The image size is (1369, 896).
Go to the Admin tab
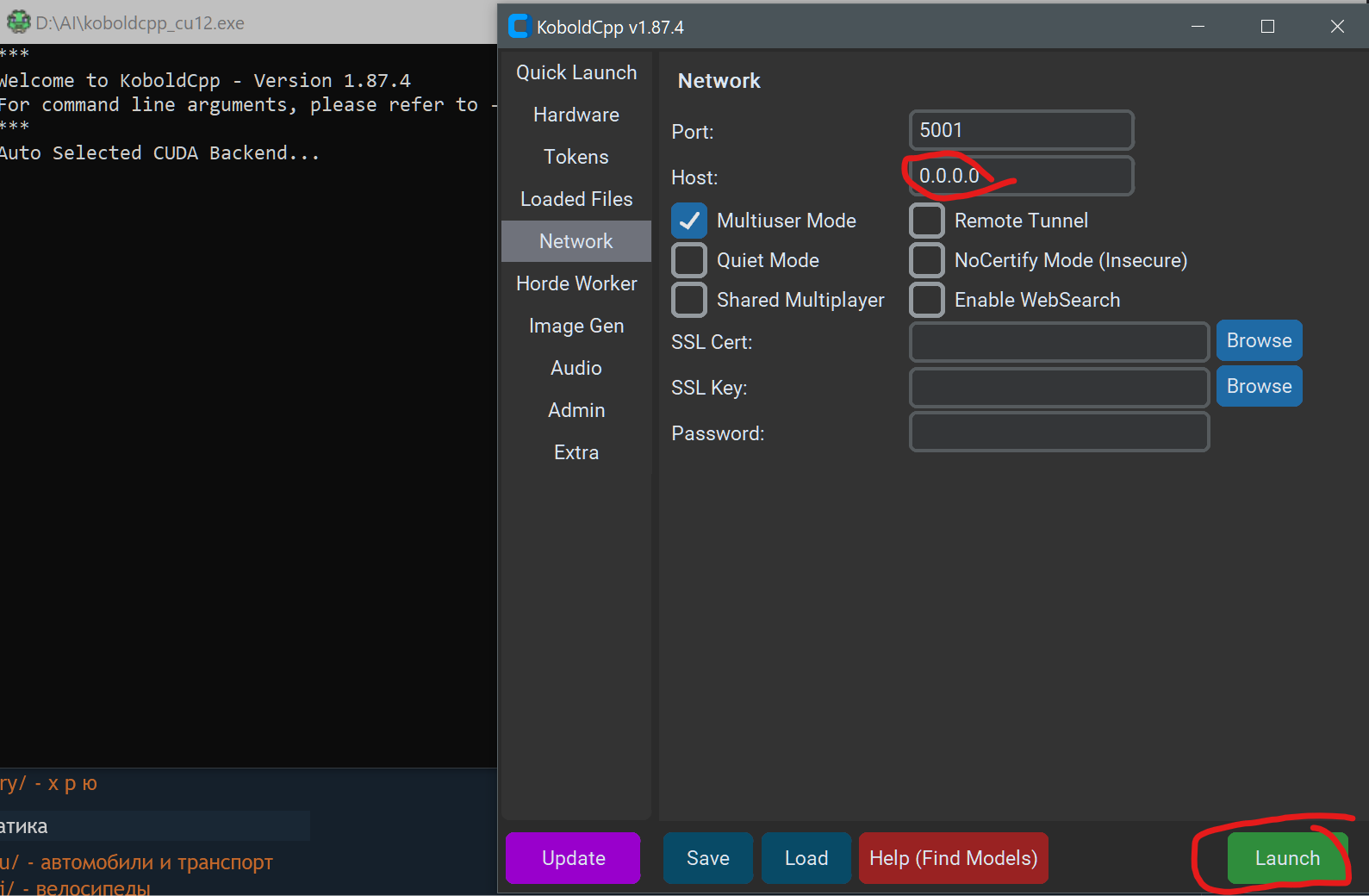576,410
